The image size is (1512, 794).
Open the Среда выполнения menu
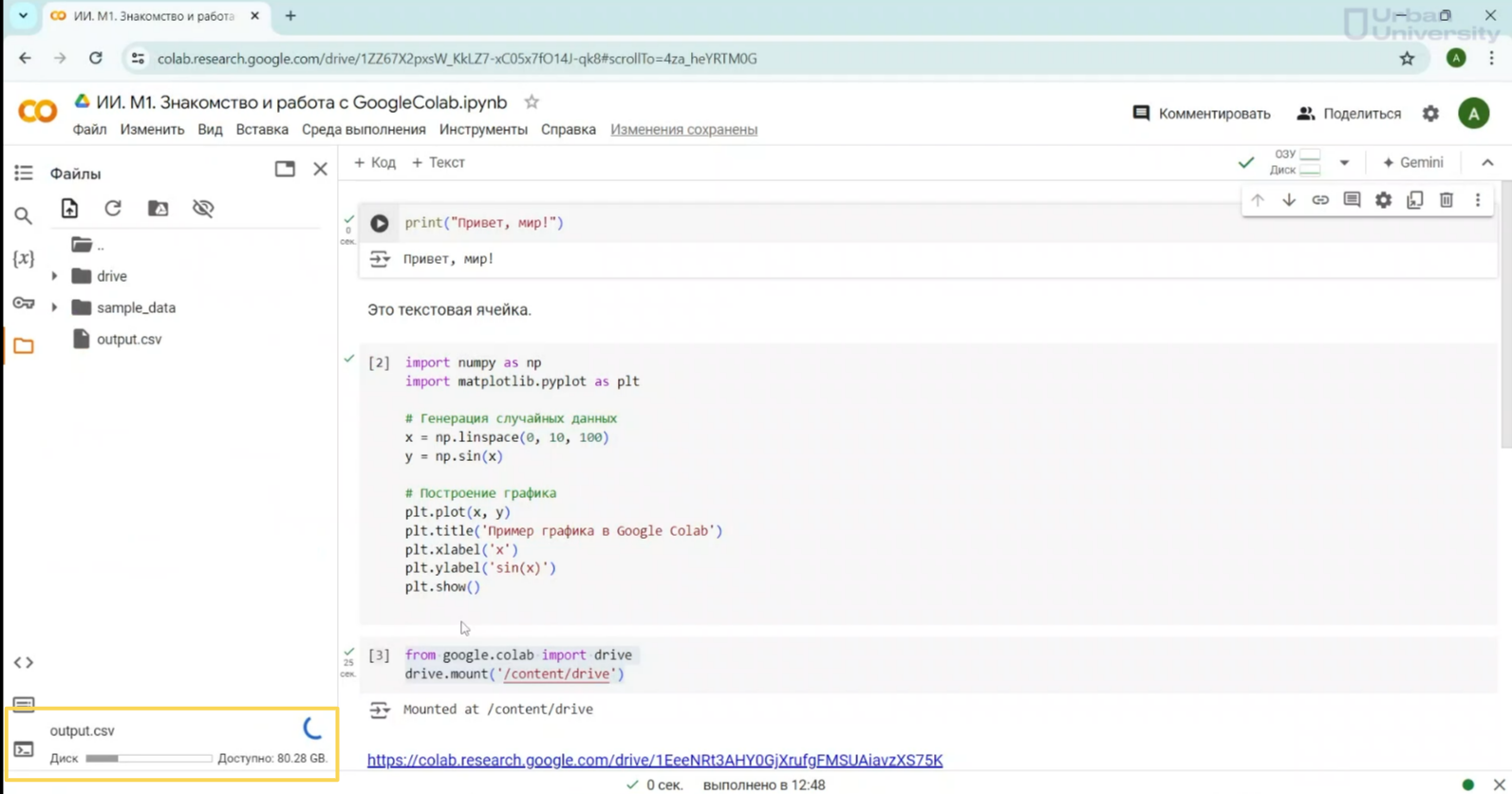click(x=364, y=130)
